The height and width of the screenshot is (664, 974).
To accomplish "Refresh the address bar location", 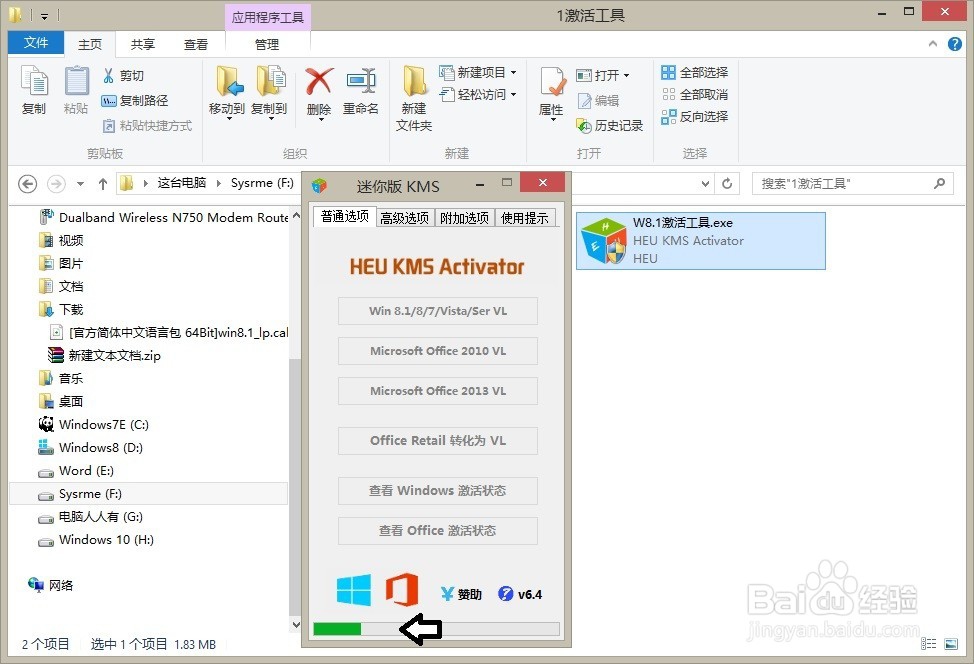I will point(727,184).
